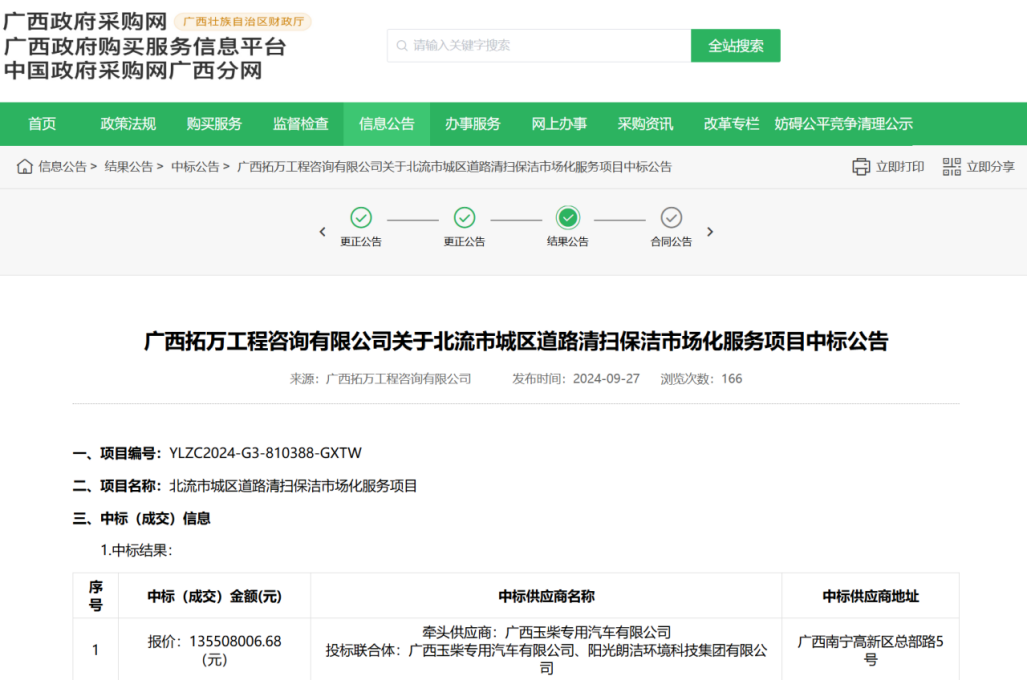Click the 序号 column header
Viewport: 1027px width, 680px height.
point(96,596)
